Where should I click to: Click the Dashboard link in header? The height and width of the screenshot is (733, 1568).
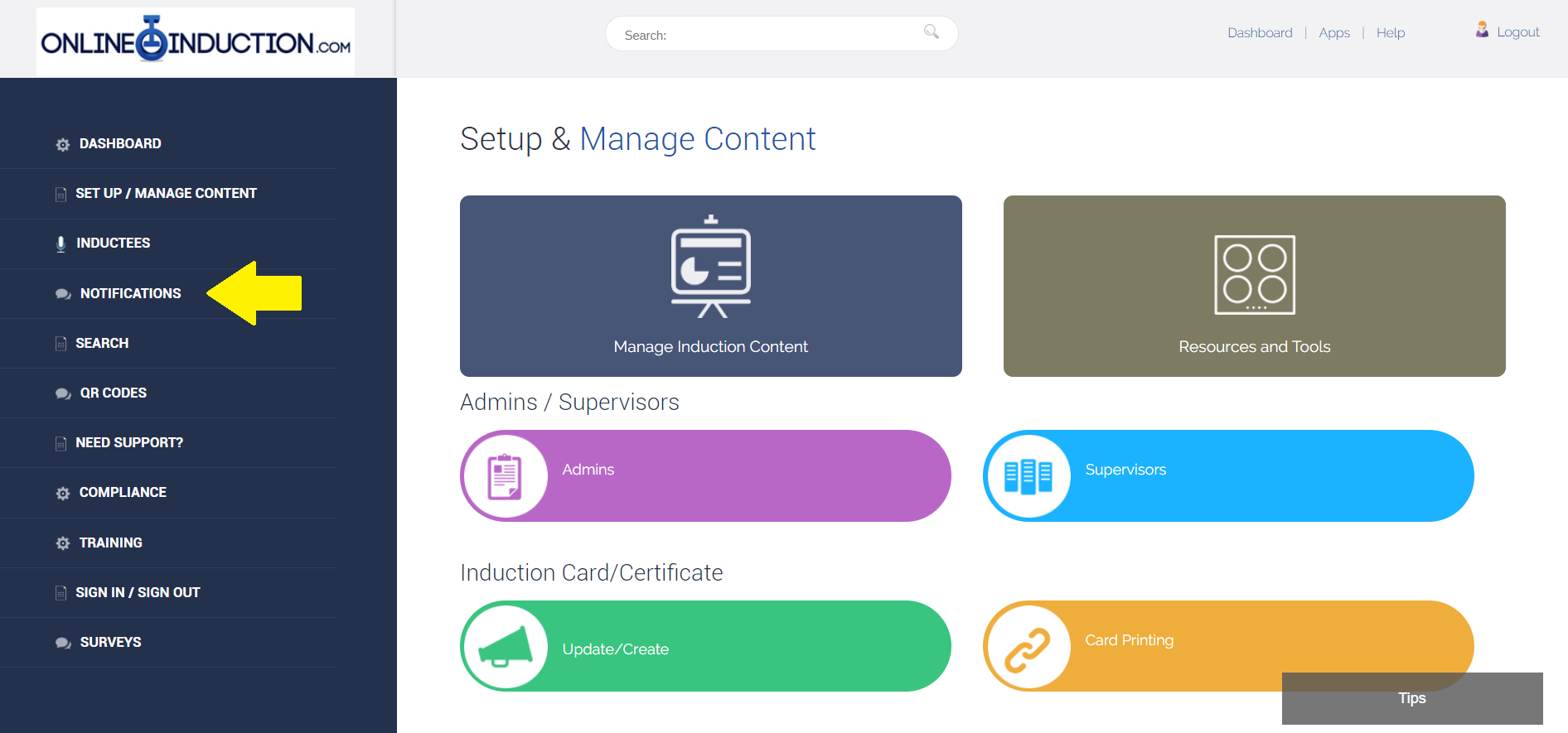[1260, 33]
